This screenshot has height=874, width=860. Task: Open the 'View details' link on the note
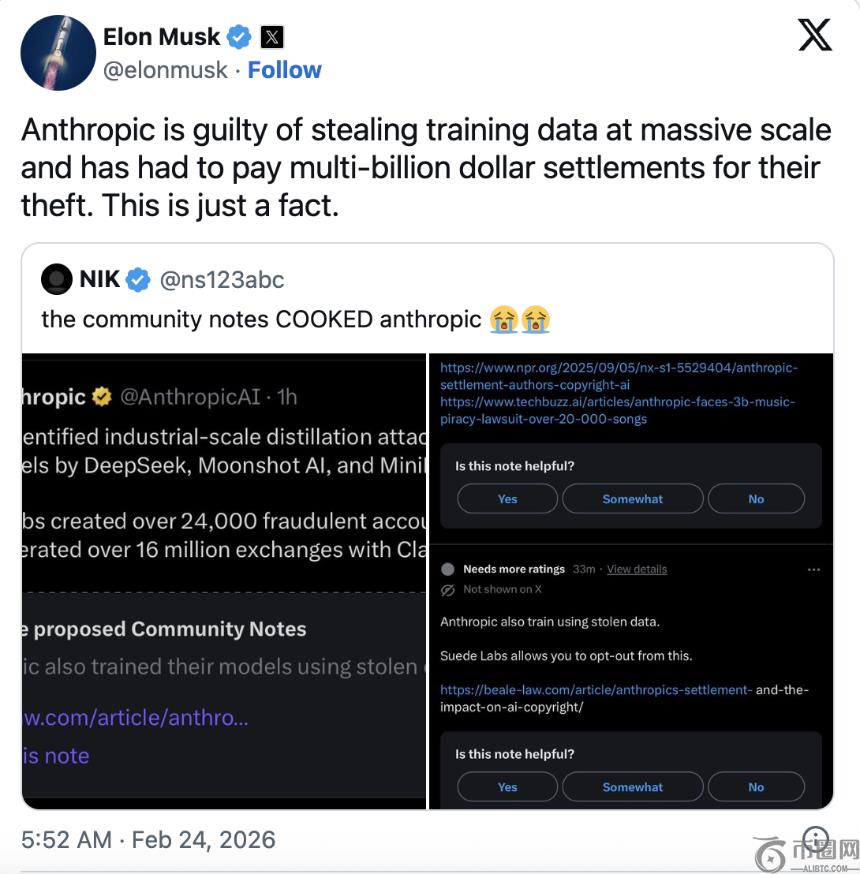pyautogui.click(x=636, y=569)
